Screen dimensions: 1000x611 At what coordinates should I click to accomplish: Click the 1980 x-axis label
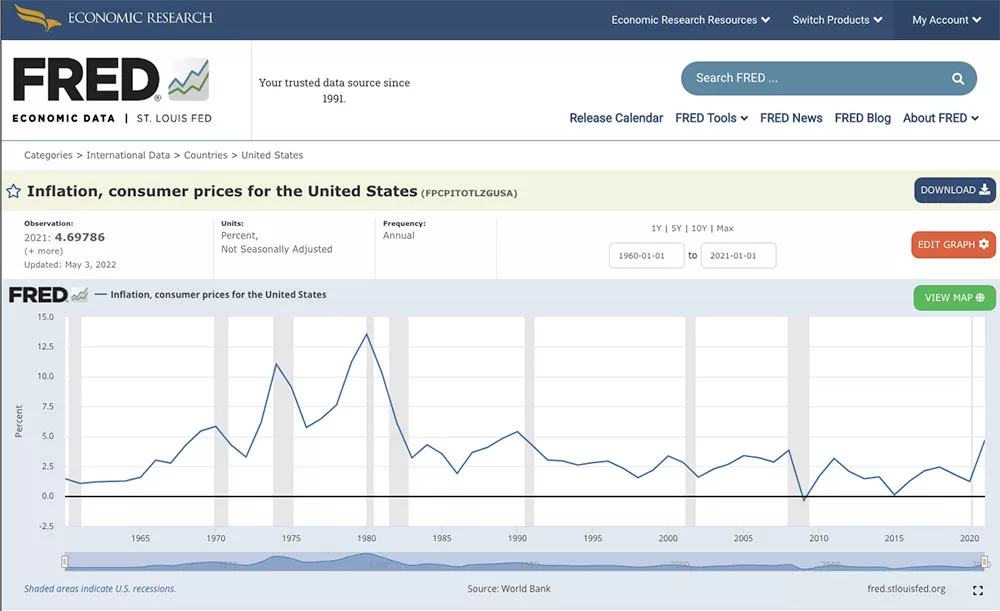[x=367, y=538]
